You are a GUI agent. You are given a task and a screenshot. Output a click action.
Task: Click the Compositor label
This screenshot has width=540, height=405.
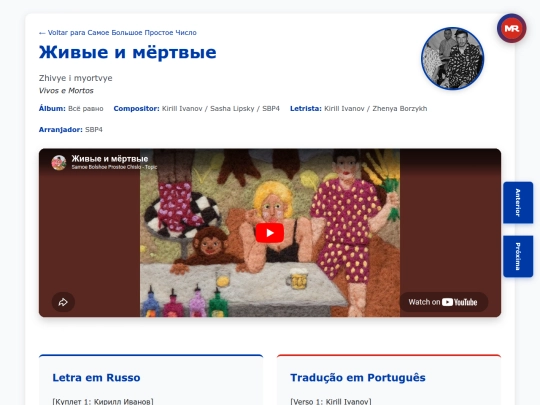pos(136,109)
